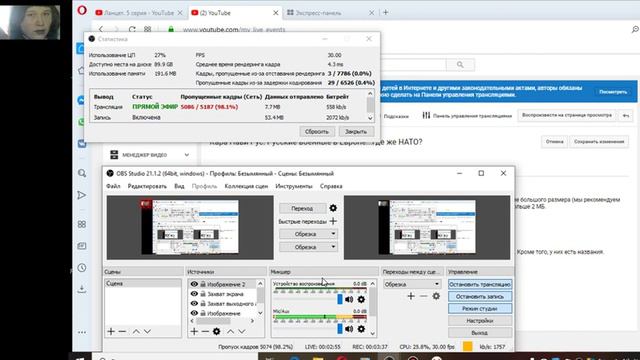Open Opera sidebar My Flow arrow icon
Image resolution: width=640 pixels, height=360 pixels.
(x=82, y=195)
